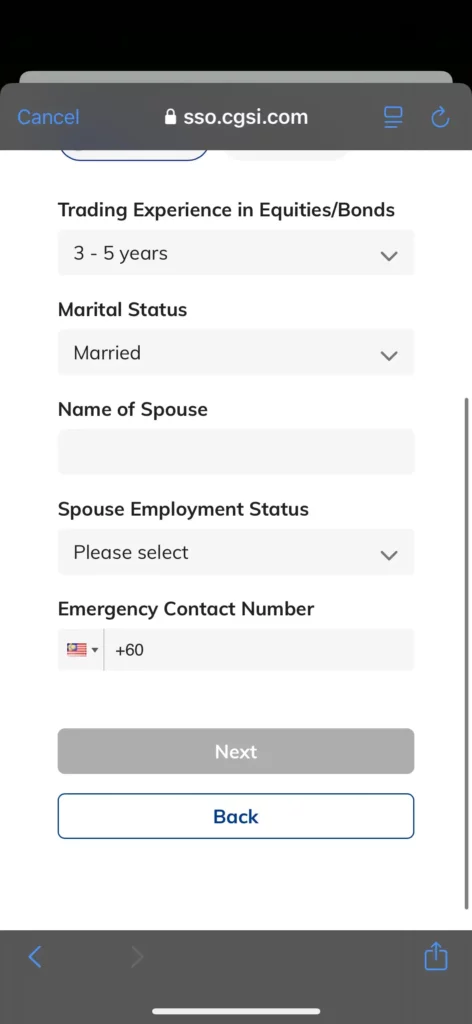Open the country code selector arrow
This screenshot has height=1024, width=472.
tap(95, 650)
